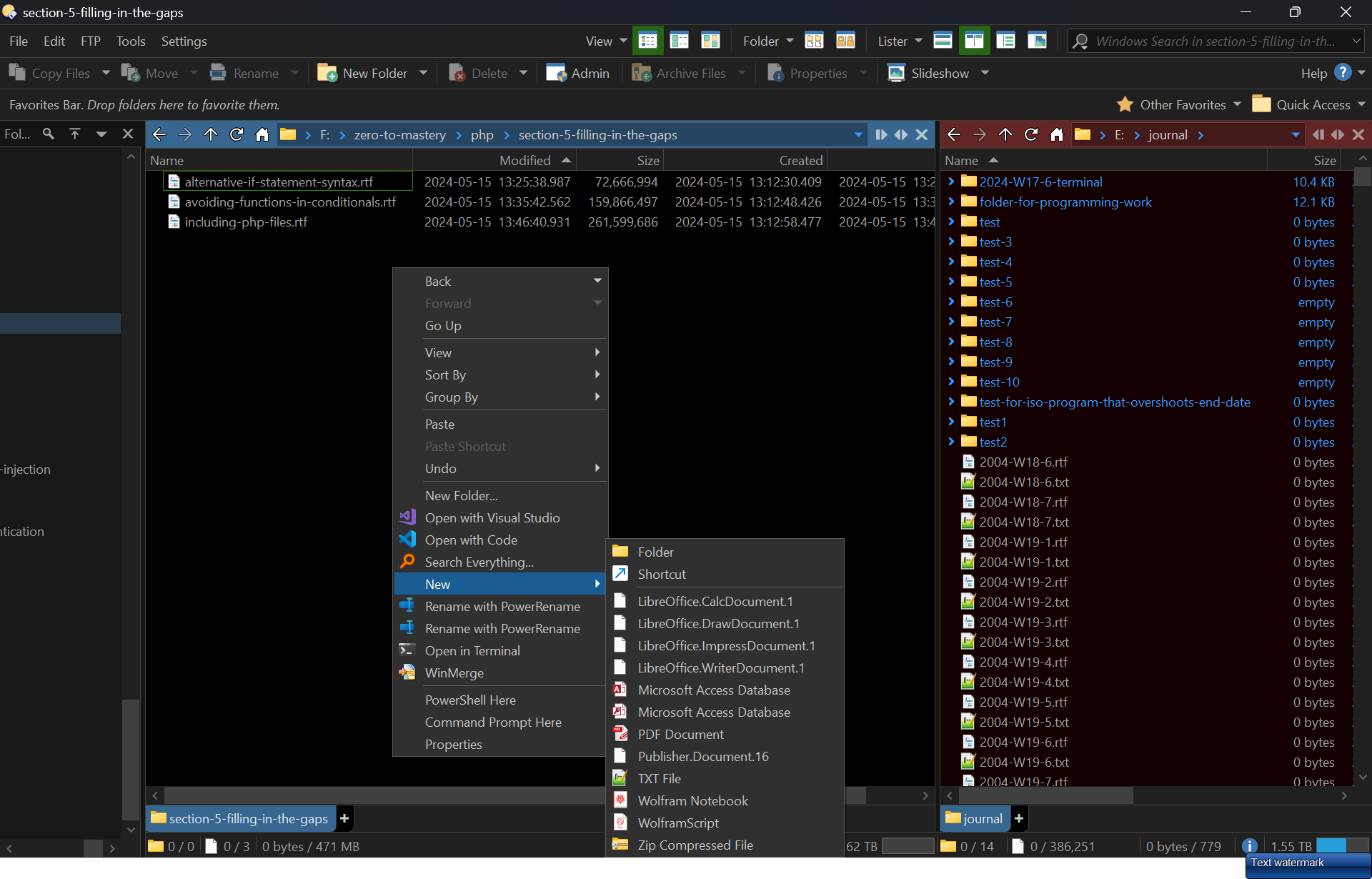Open the Settings menu

coord(184,41)
